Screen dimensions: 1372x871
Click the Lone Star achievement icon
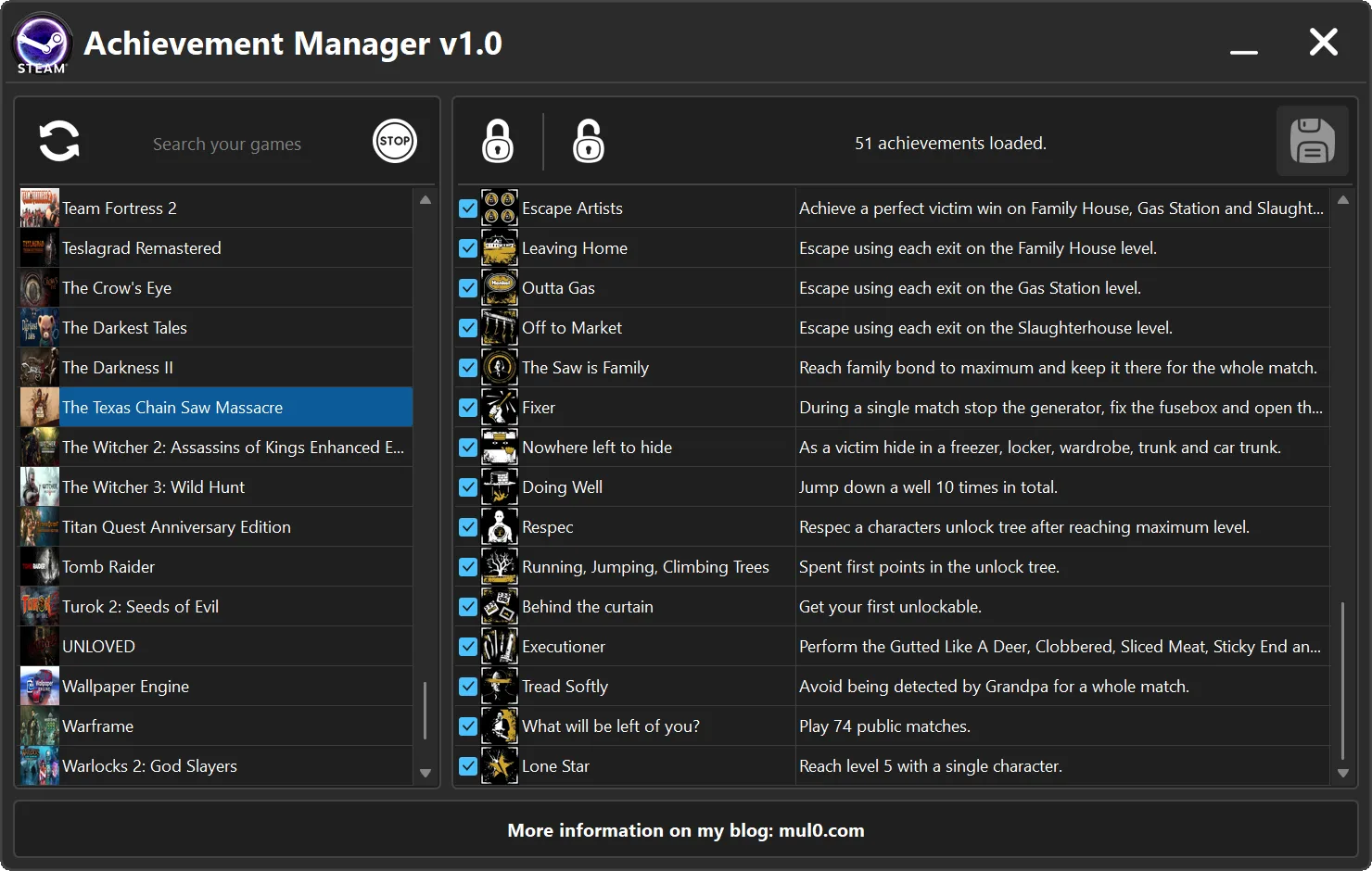[500, 765]
